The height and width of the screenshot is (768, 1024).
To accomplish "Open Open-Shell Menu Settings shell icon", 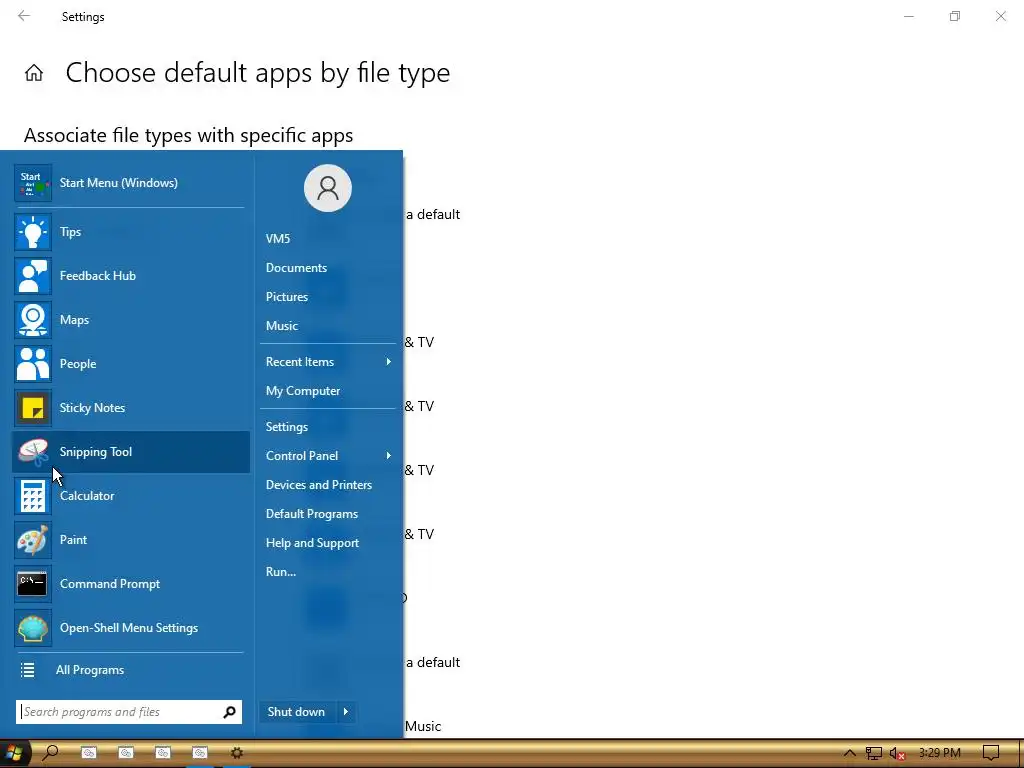I will tap(33, 628).
